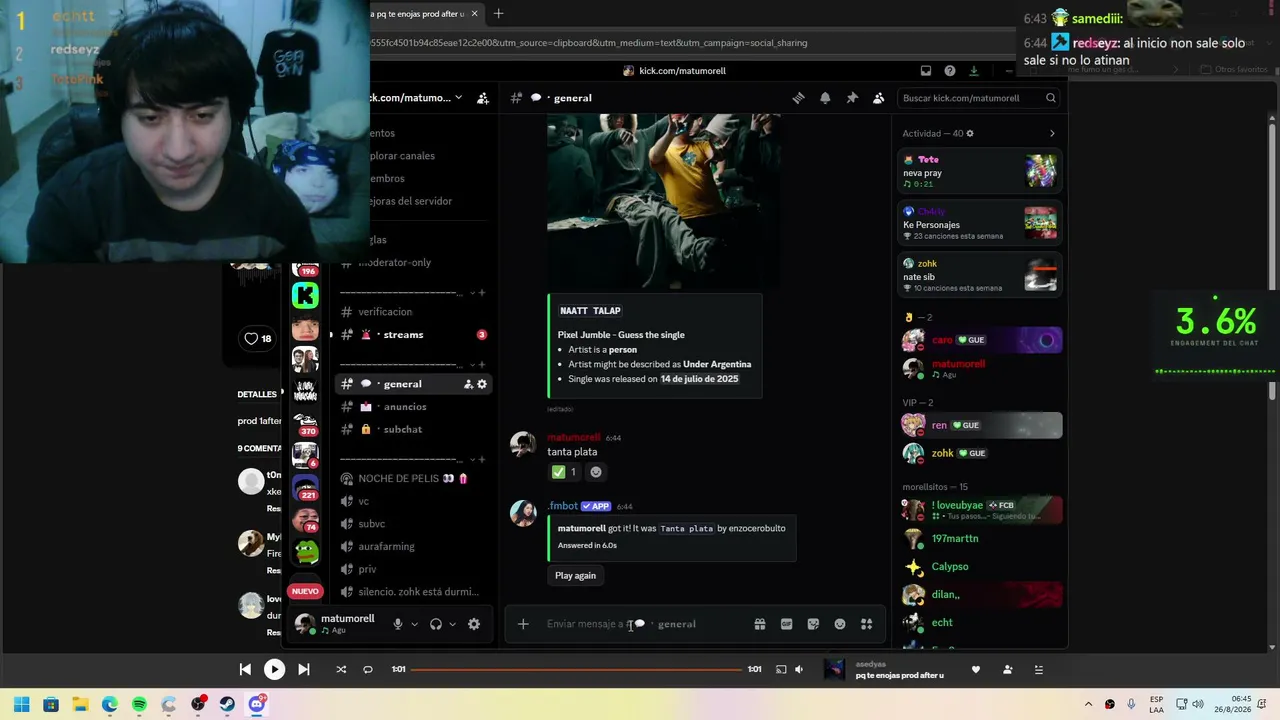The width and height of the screenshot is (1280, 720).
Task: Open the attachment plus button in the message bar
Action: click(523, 624)
